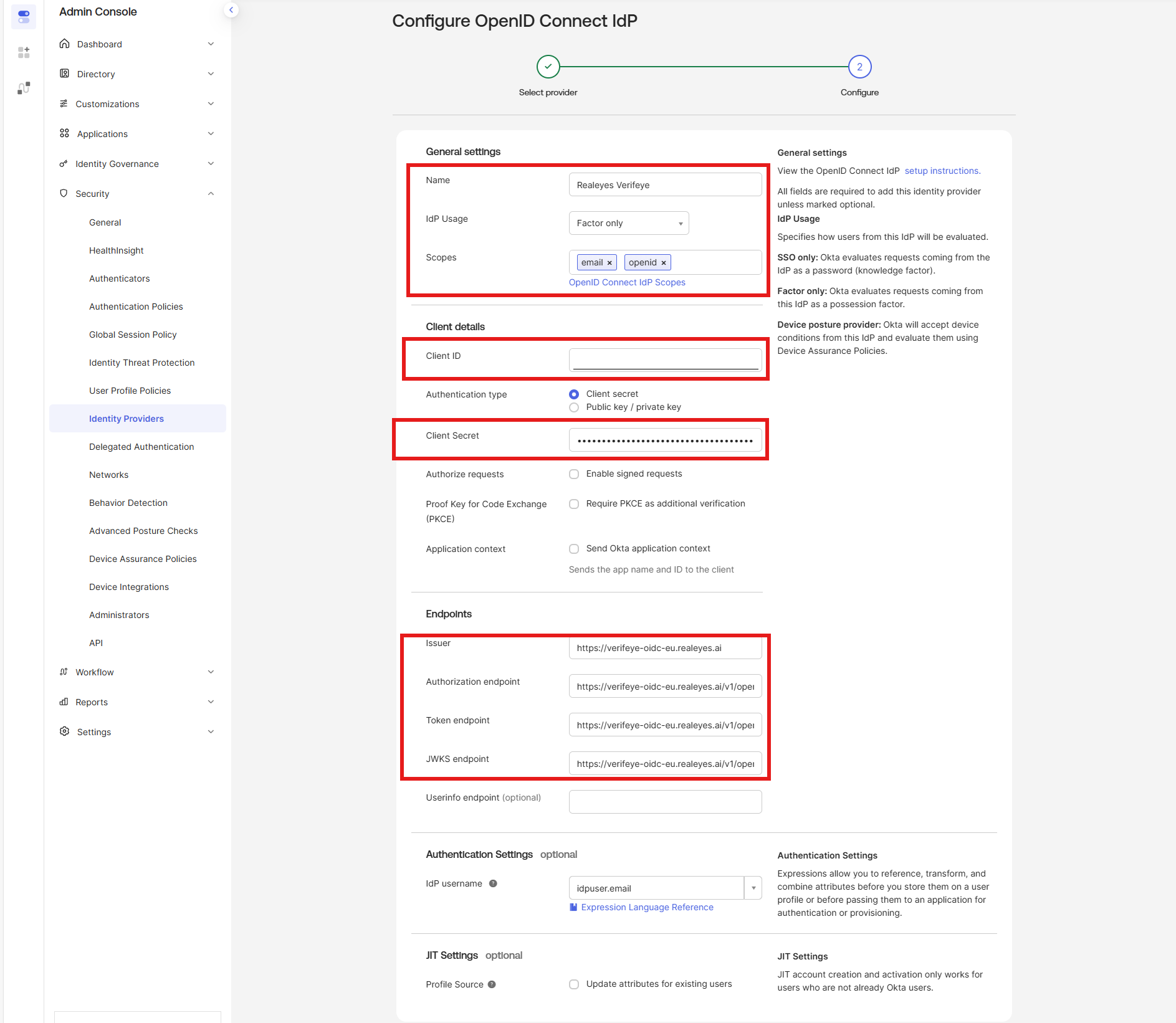The image size is (1176, 1023).
Task: Check Require PKCE as additional verification
Action: [574, 504]
